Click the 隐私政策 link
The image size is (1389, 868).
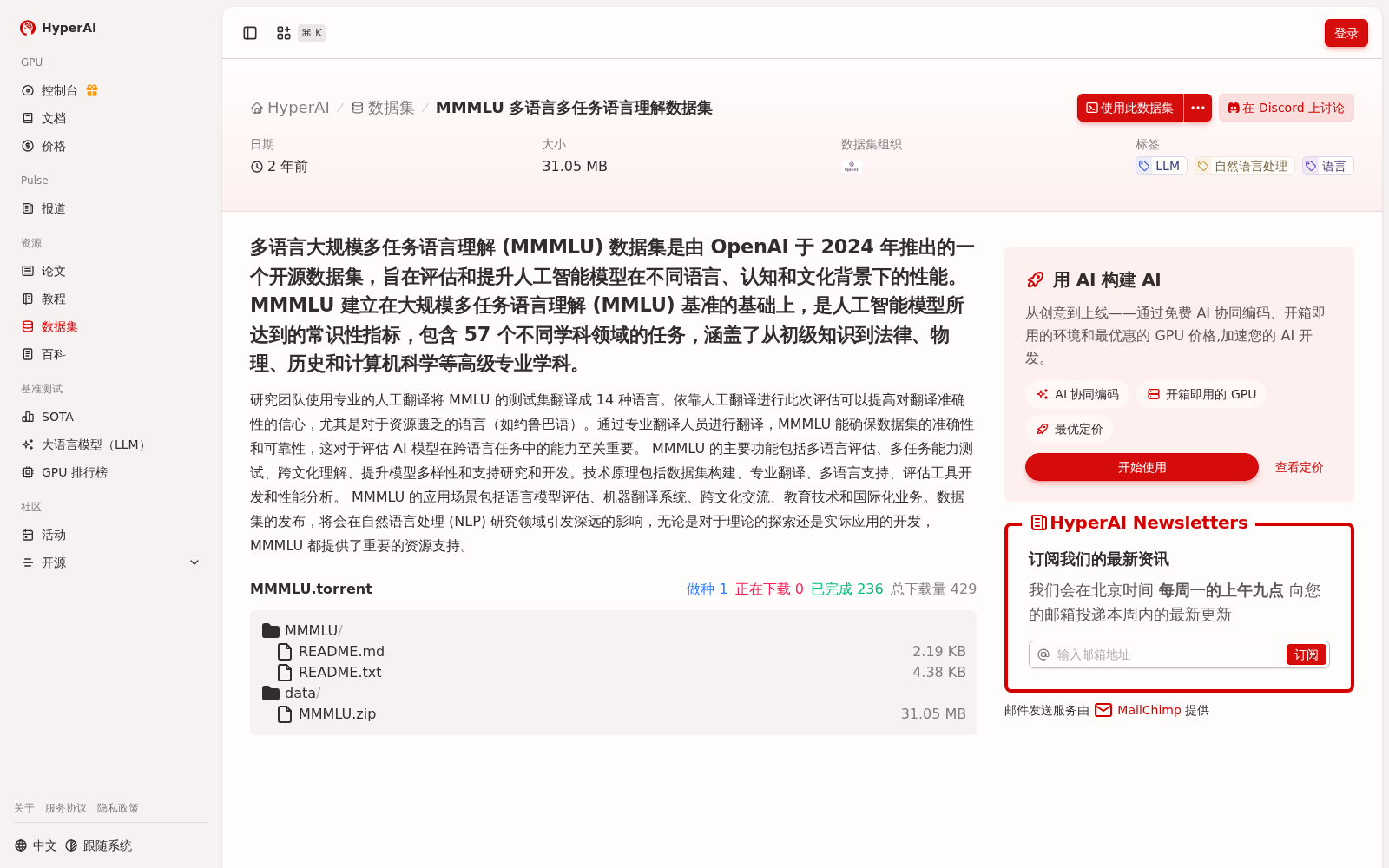point(118,808)
